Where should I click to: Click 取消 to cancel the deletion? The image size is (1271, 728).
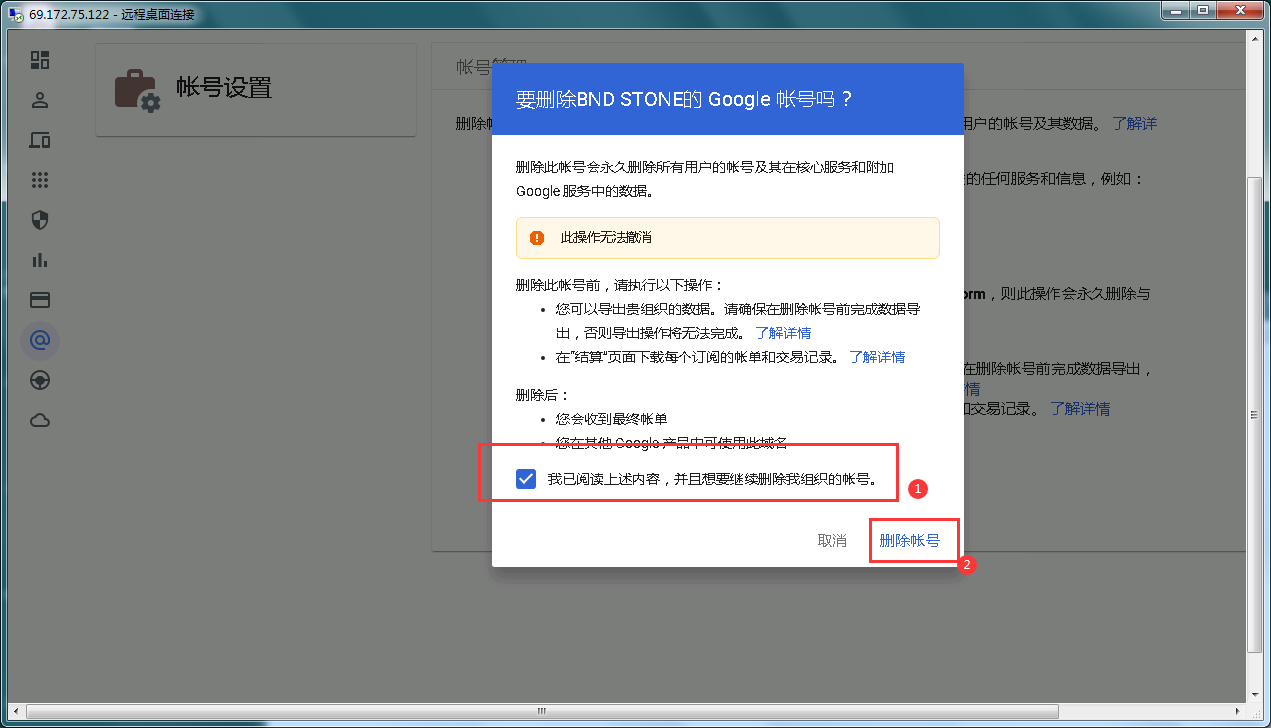point(832,540)
